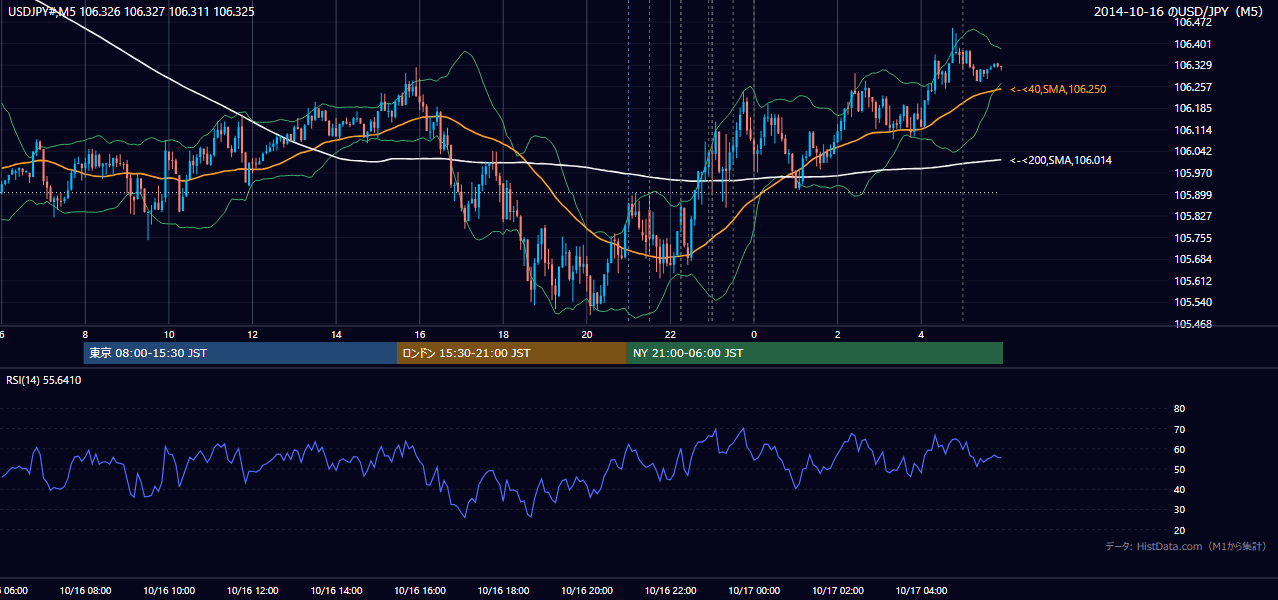Click the RSI(14) 55.6410 indicator label
Screen dimensions: 1278x600
click(44, 380)
